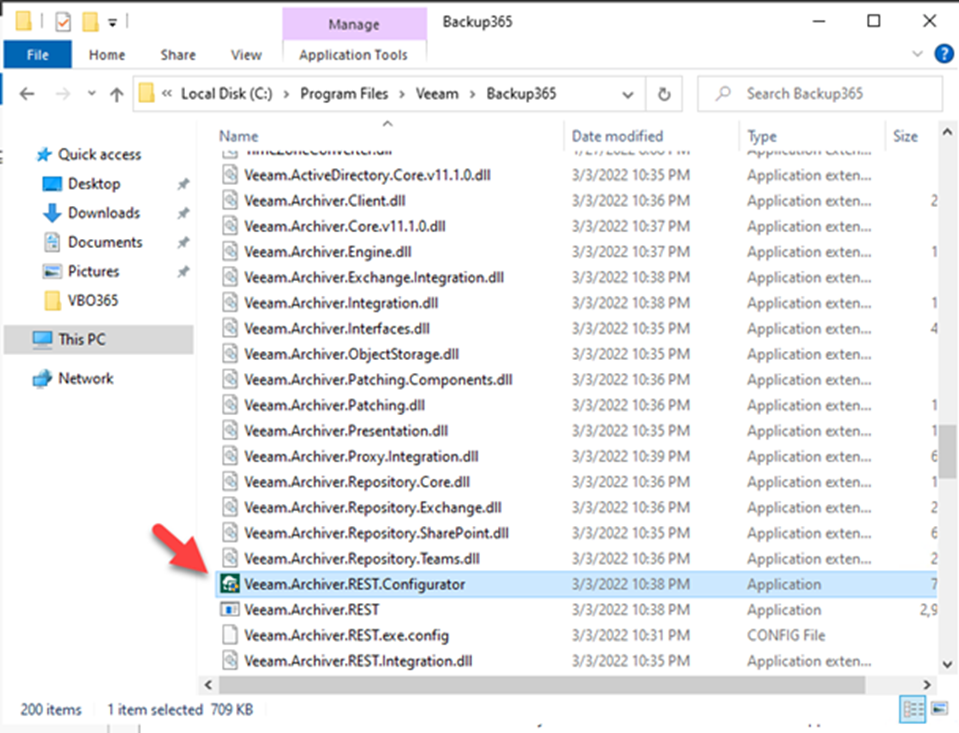Open the Share ribbon tab
959x733 pixels.
[x=178, y=55]
